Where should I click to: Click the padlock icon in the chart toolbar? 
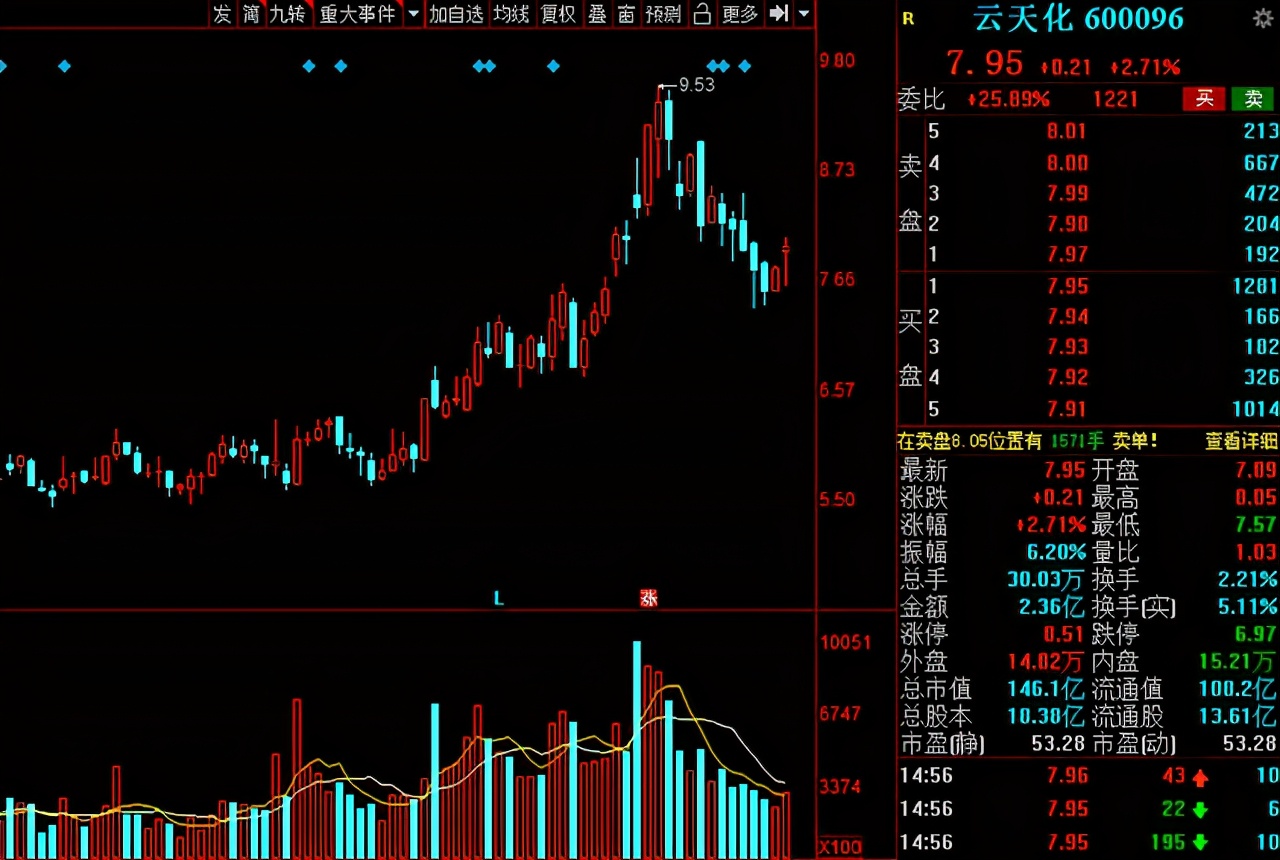[x=702, y=14]
